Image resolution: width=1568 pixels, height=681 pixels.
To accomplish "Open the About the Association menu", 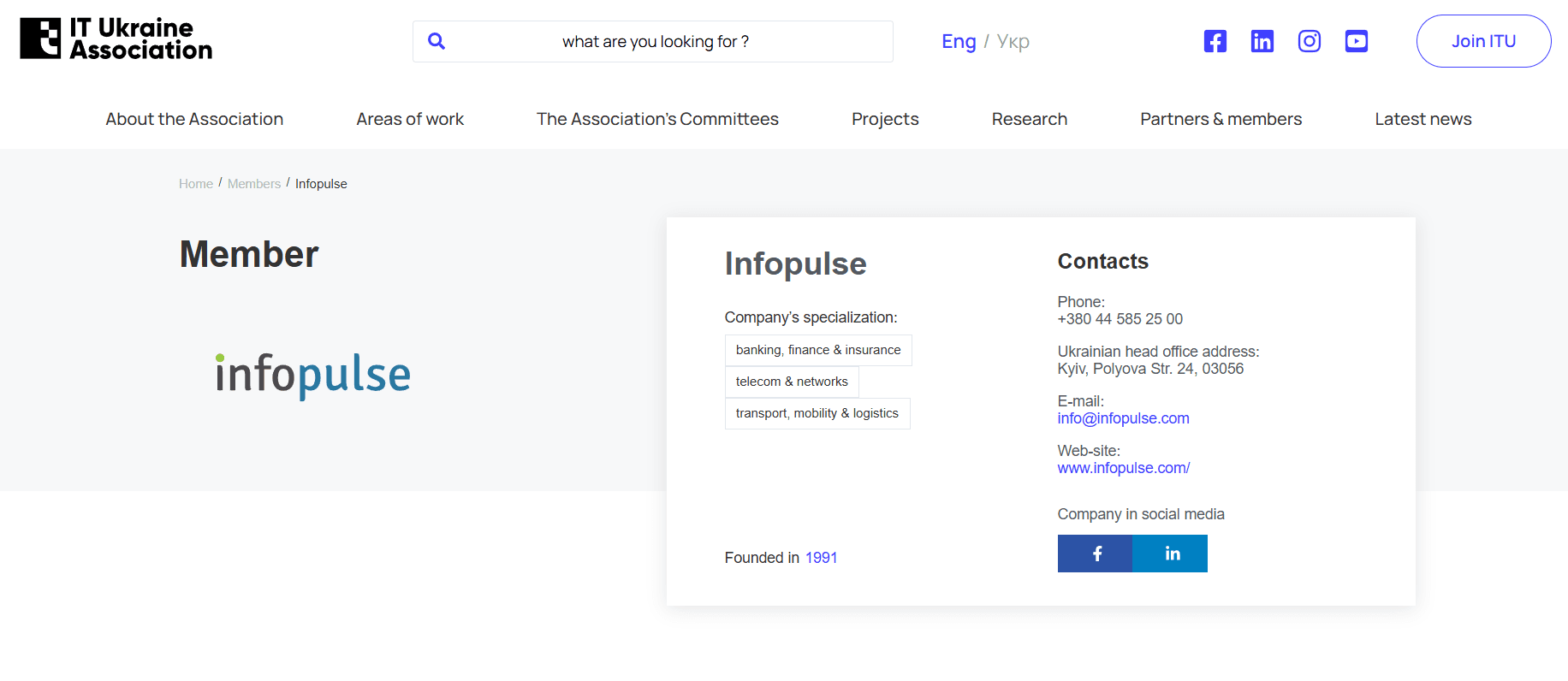I will [x=194, y=119].
